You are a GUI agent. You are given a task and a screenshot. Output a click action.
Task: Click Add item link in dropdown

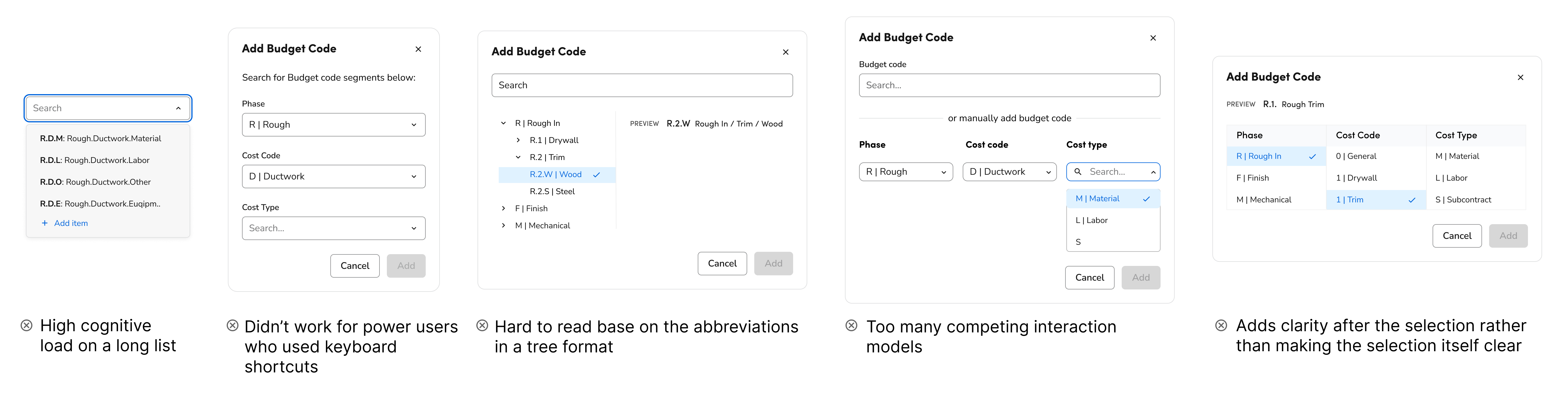[x=71, y=223]
